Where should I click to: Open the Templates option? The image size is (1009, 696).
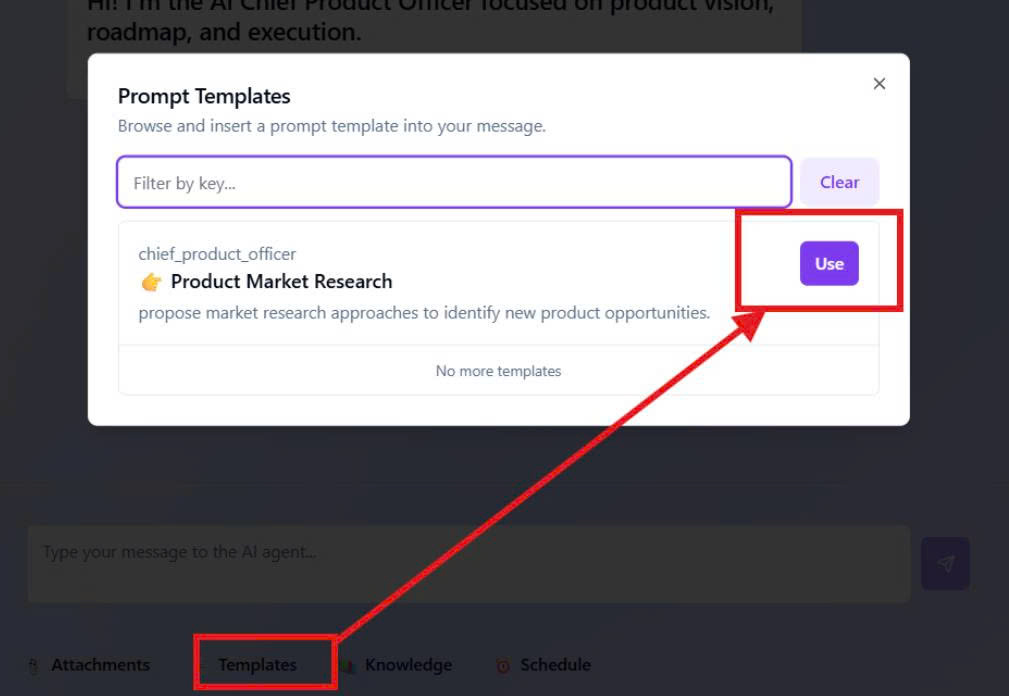(x=257, y=665)
